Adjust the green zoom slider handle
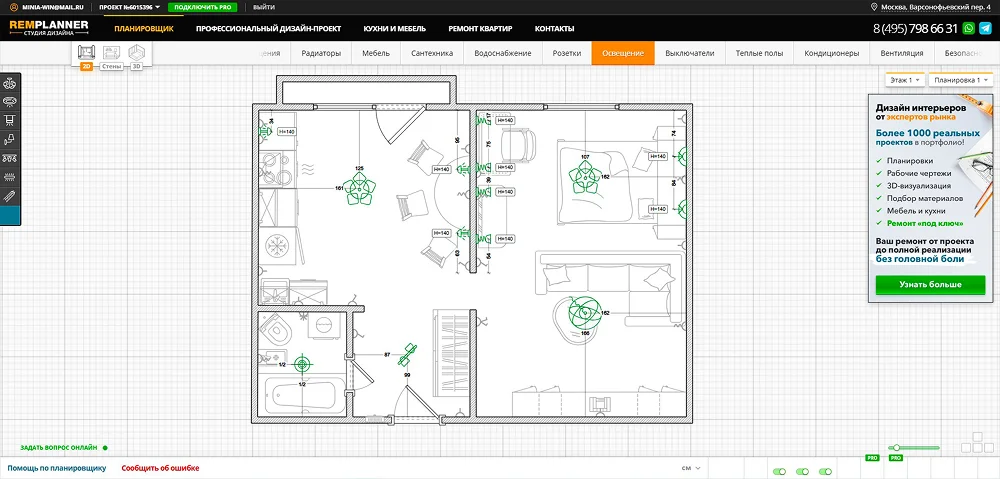 tap(896, 448)
